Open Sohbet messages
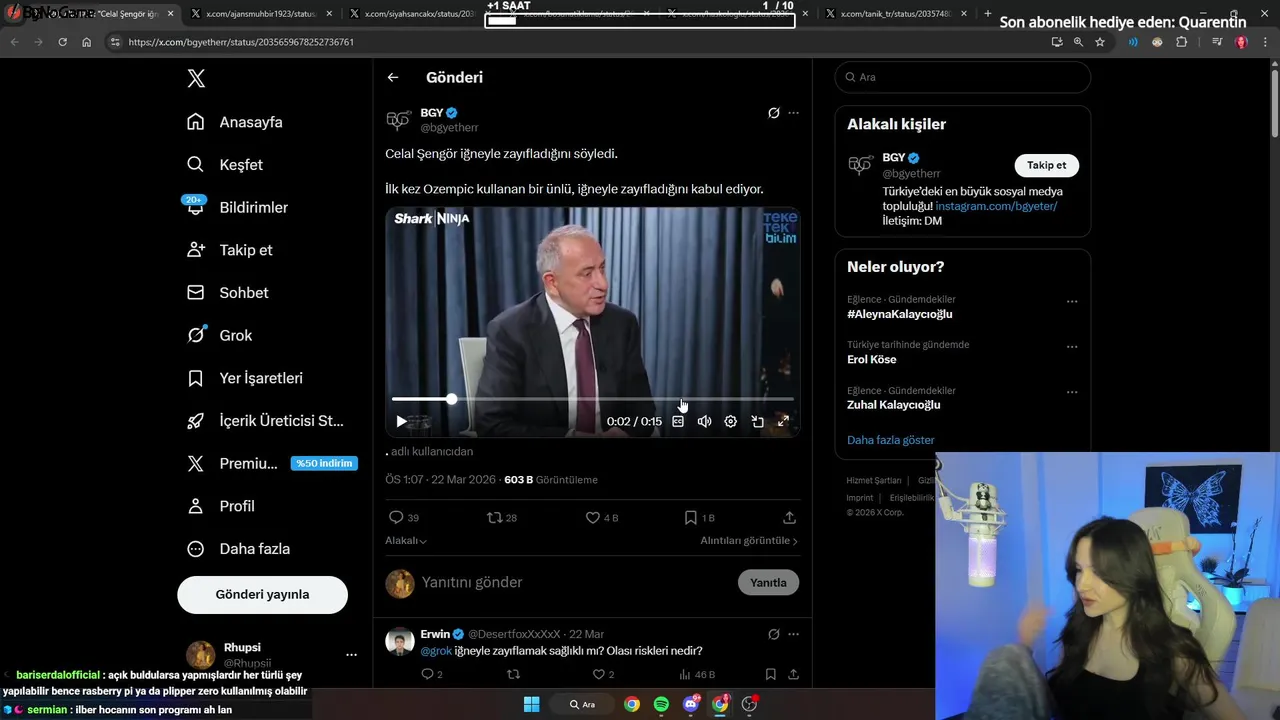Screen dimensions: 1280x720 coord(227,293)
